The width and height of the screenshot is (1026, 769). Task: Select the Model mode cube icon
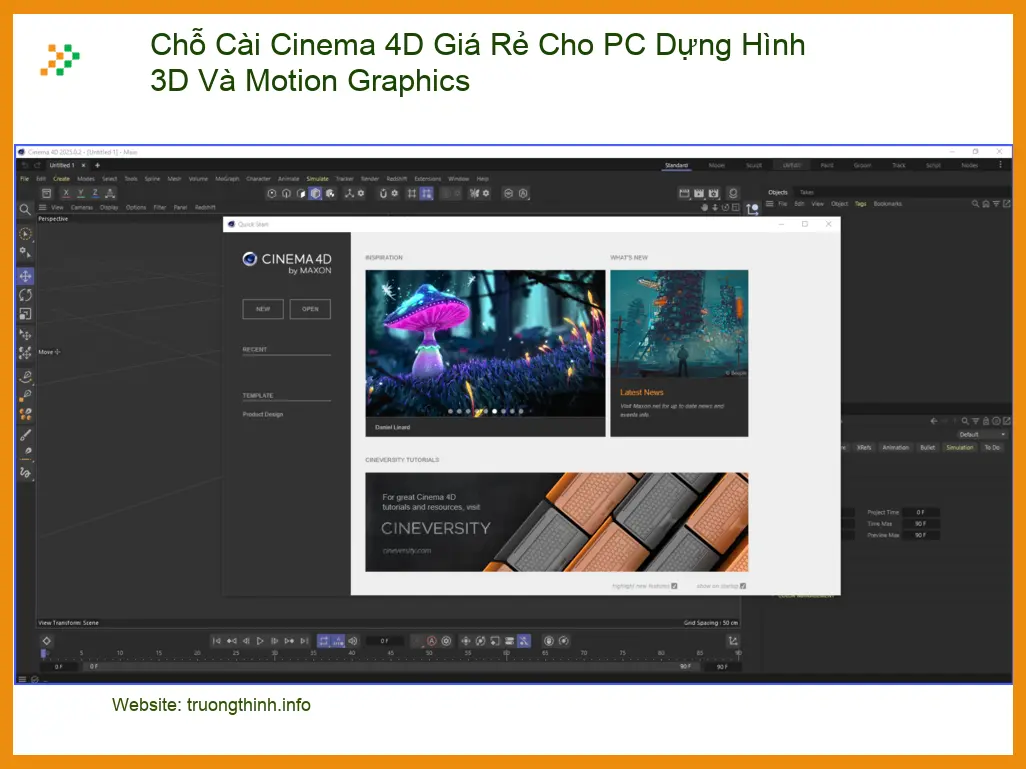point(315,193)
